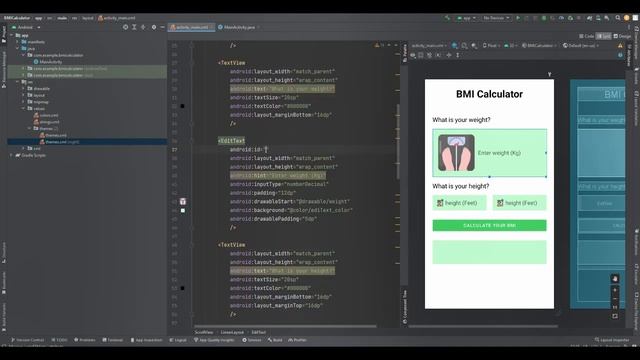
Task: Click Expand All icon in Project panel header
Action: tap(134, 27)
